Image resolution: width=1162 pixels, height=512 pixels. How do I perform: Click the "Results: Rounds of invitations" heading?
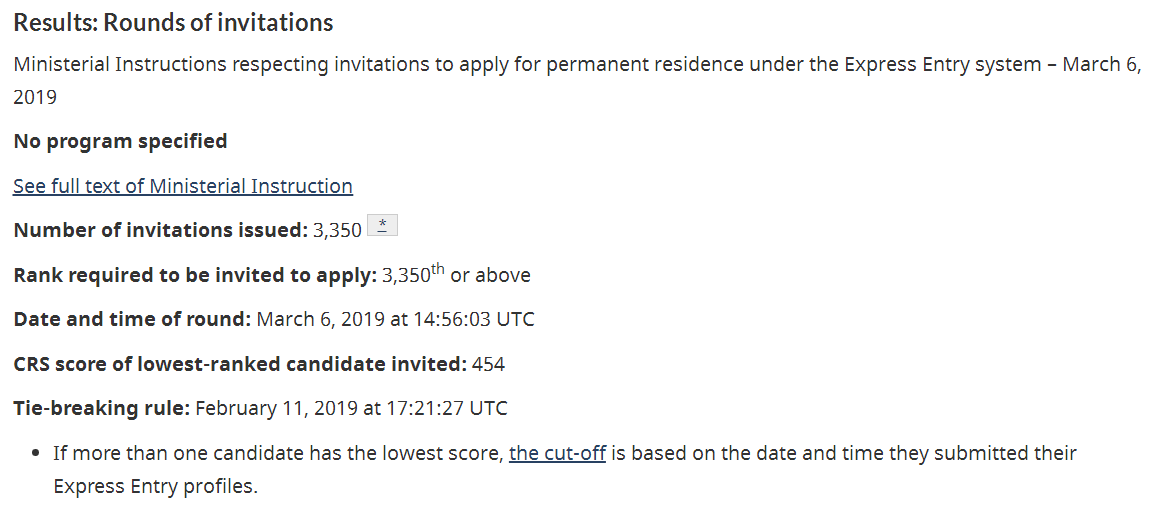tap(173, 23)
